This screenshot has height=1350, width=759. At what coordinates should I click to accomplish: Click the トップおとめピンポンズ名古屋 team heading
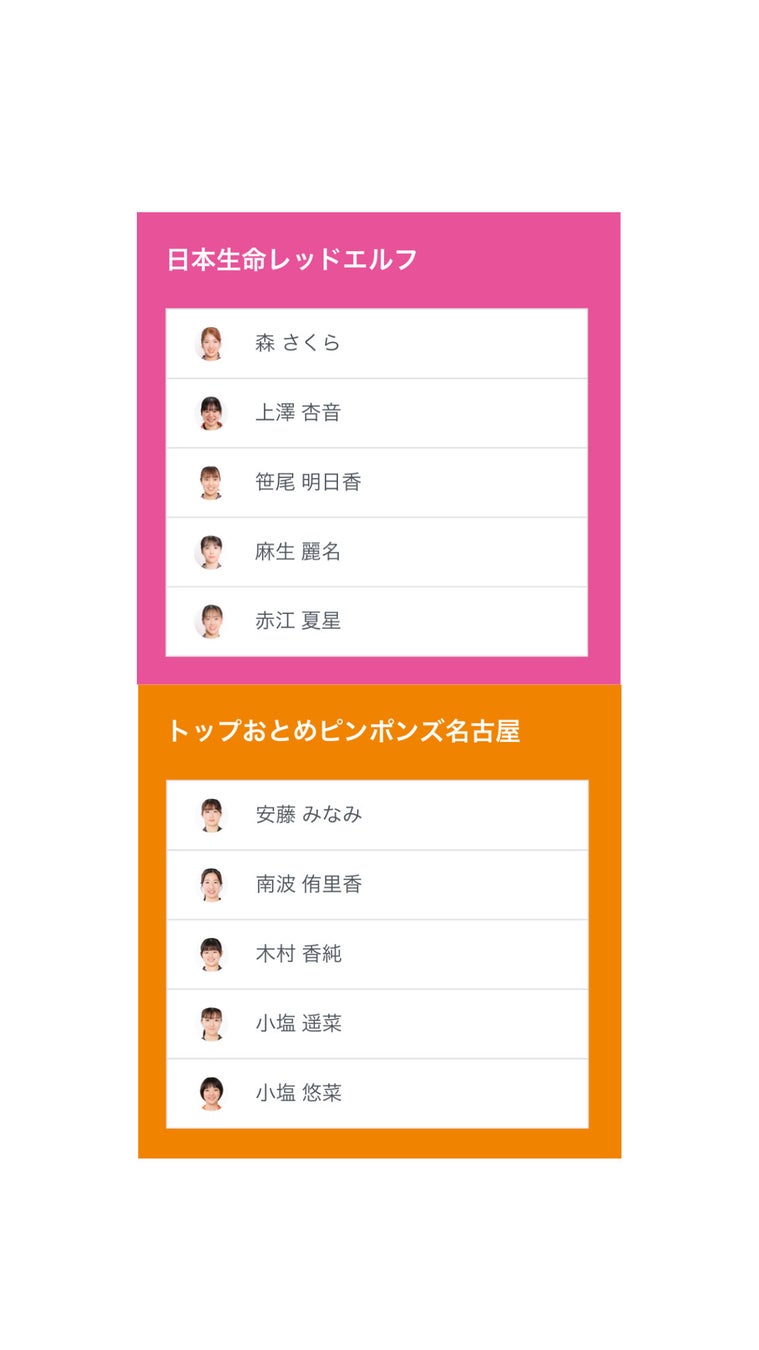tap(343, 731)
